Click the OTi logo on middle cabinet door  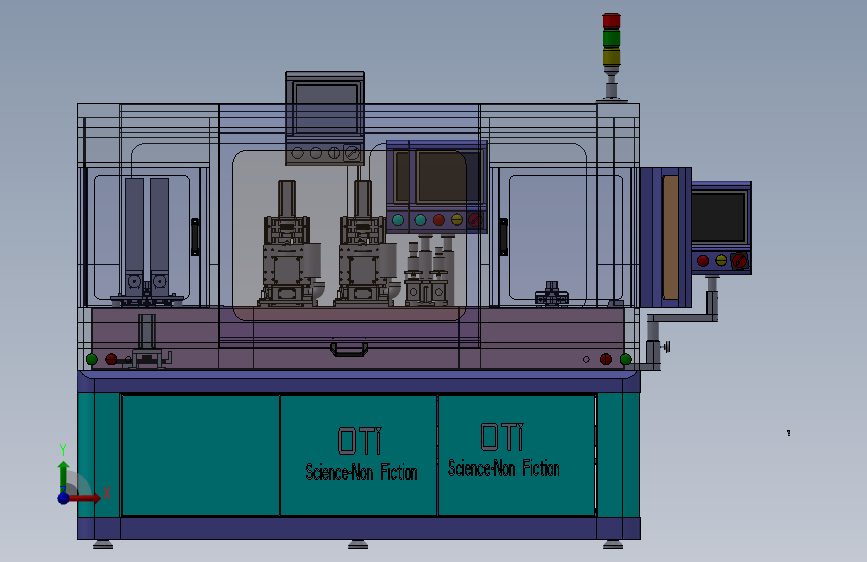(359, 441)
